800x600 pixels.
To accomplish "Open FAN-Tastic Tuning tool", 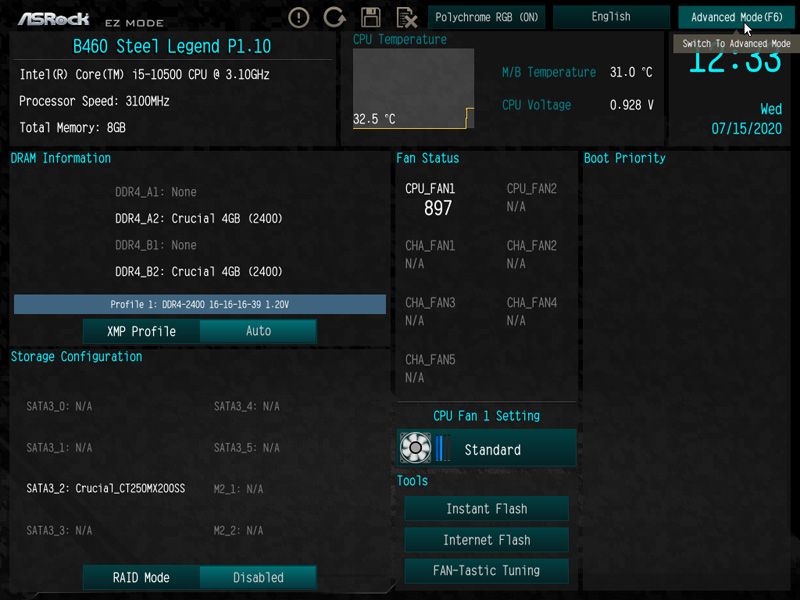I will 487,570.
